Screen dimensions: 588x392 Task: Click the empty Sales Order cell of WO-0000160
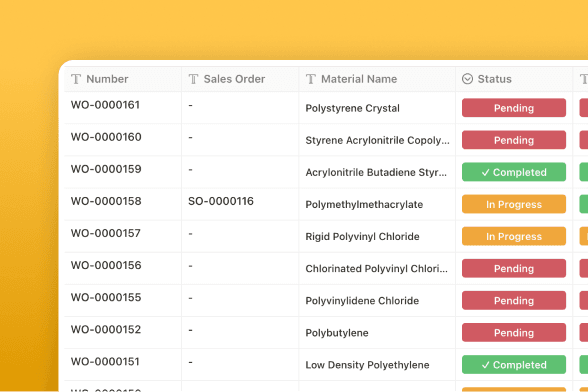click(x=240, y=140)
